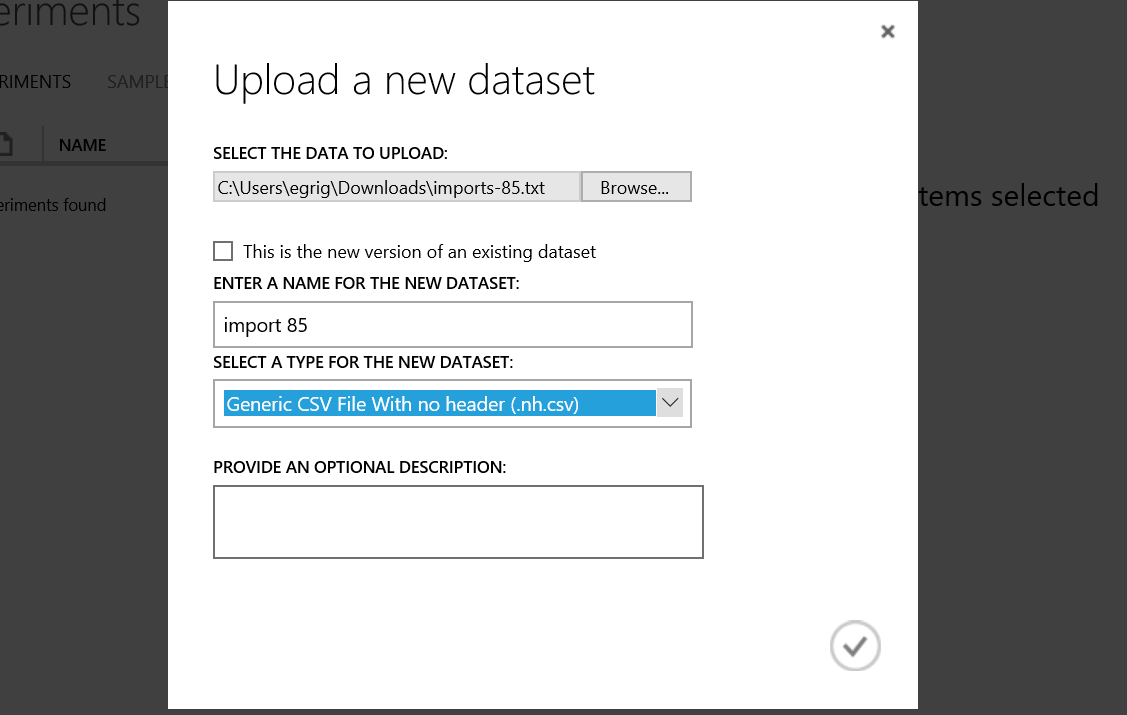Sort by the NAME column header
This screenshot has height=715, width=1127.
(83, 145)
